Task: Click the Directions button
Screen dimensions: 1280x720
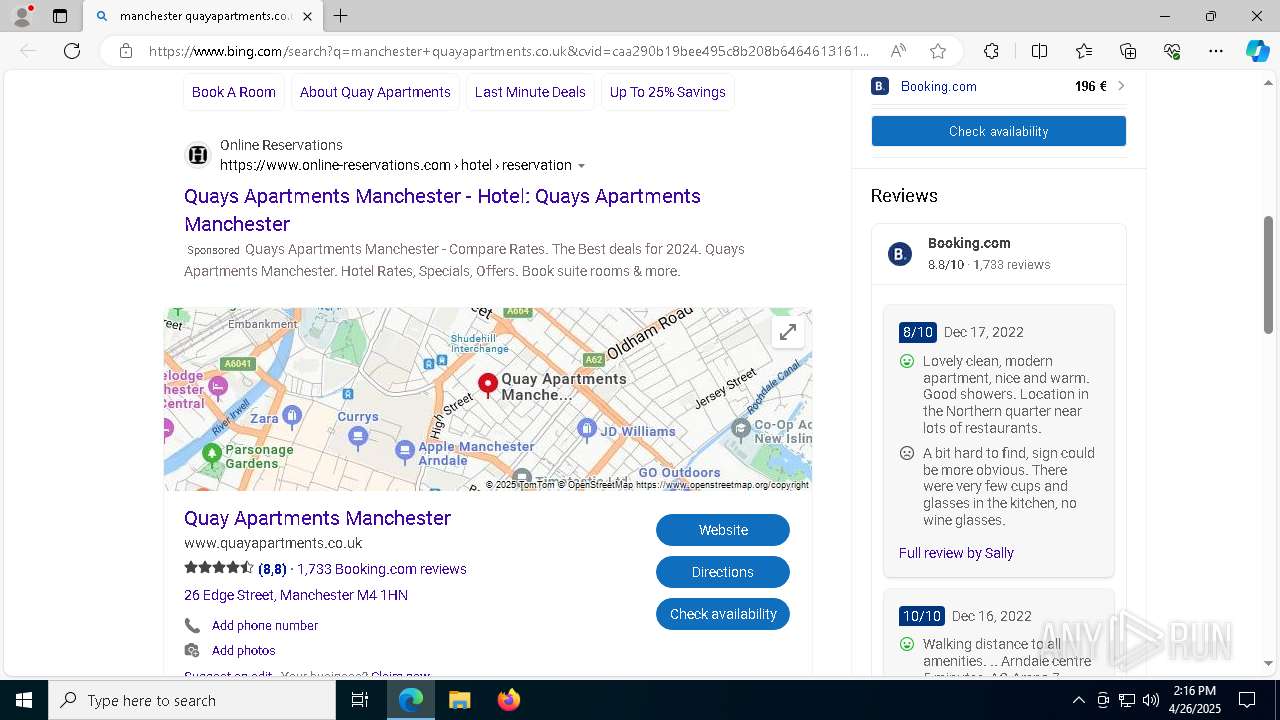Action: coord(723,572)
